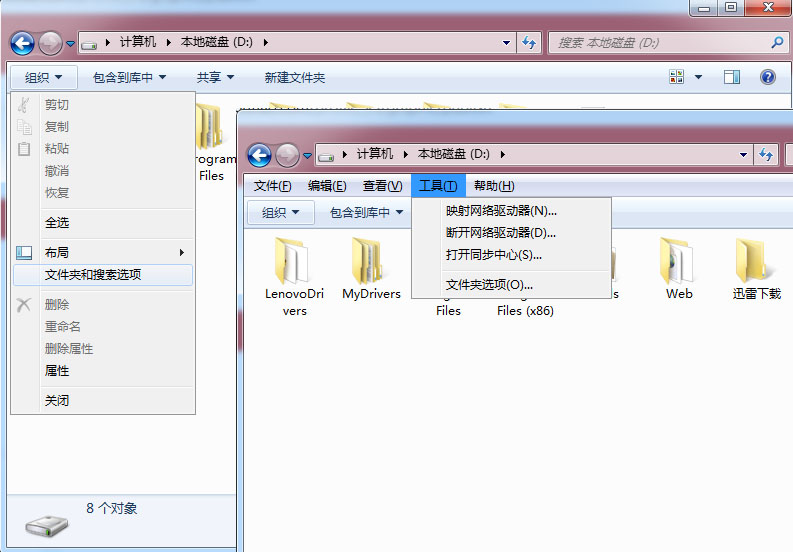This screenshot has height=552, width=793.
Task: Click the 撤消 menu entry
Action: click(103, 171)
